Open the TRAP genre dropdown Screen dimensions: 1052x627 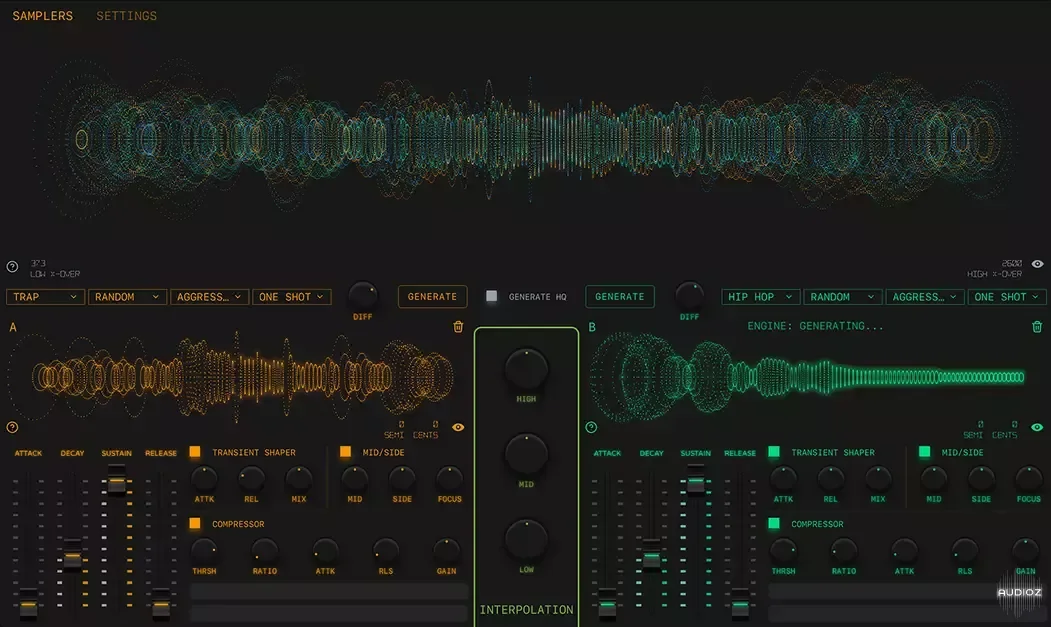coord(45,296)
